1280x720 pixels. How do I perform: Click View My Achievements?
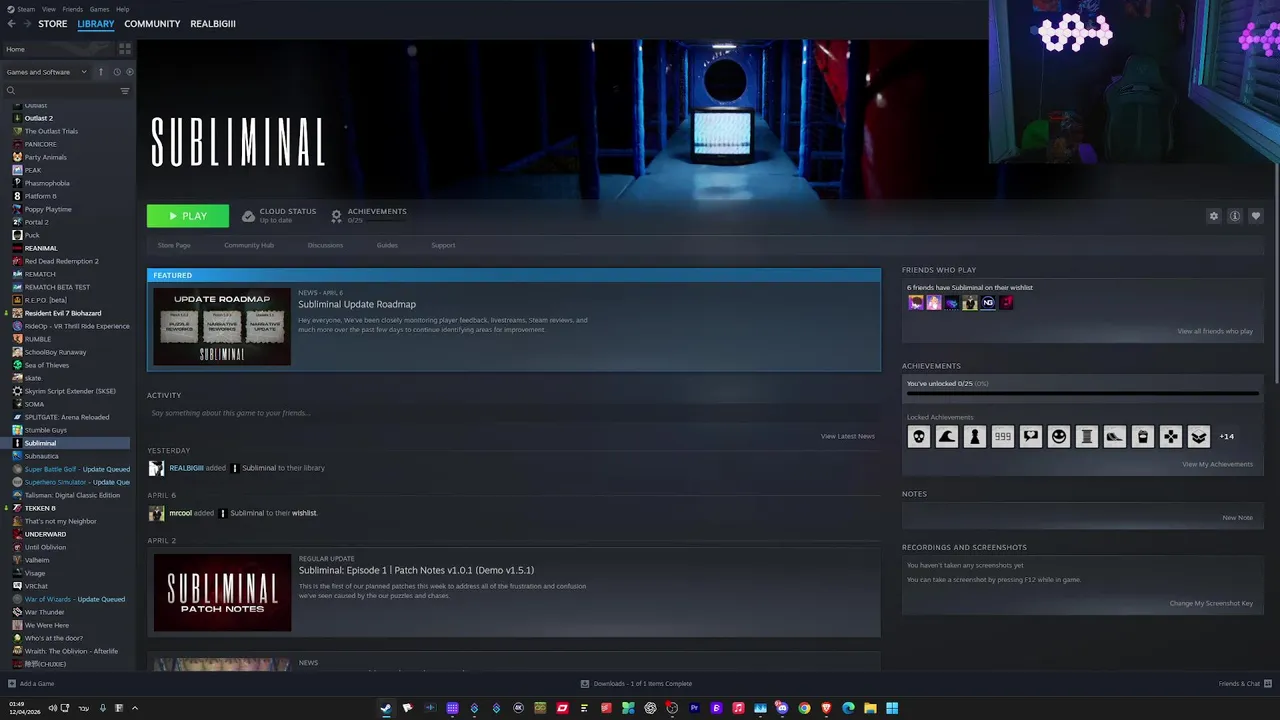click(1217, 464)
